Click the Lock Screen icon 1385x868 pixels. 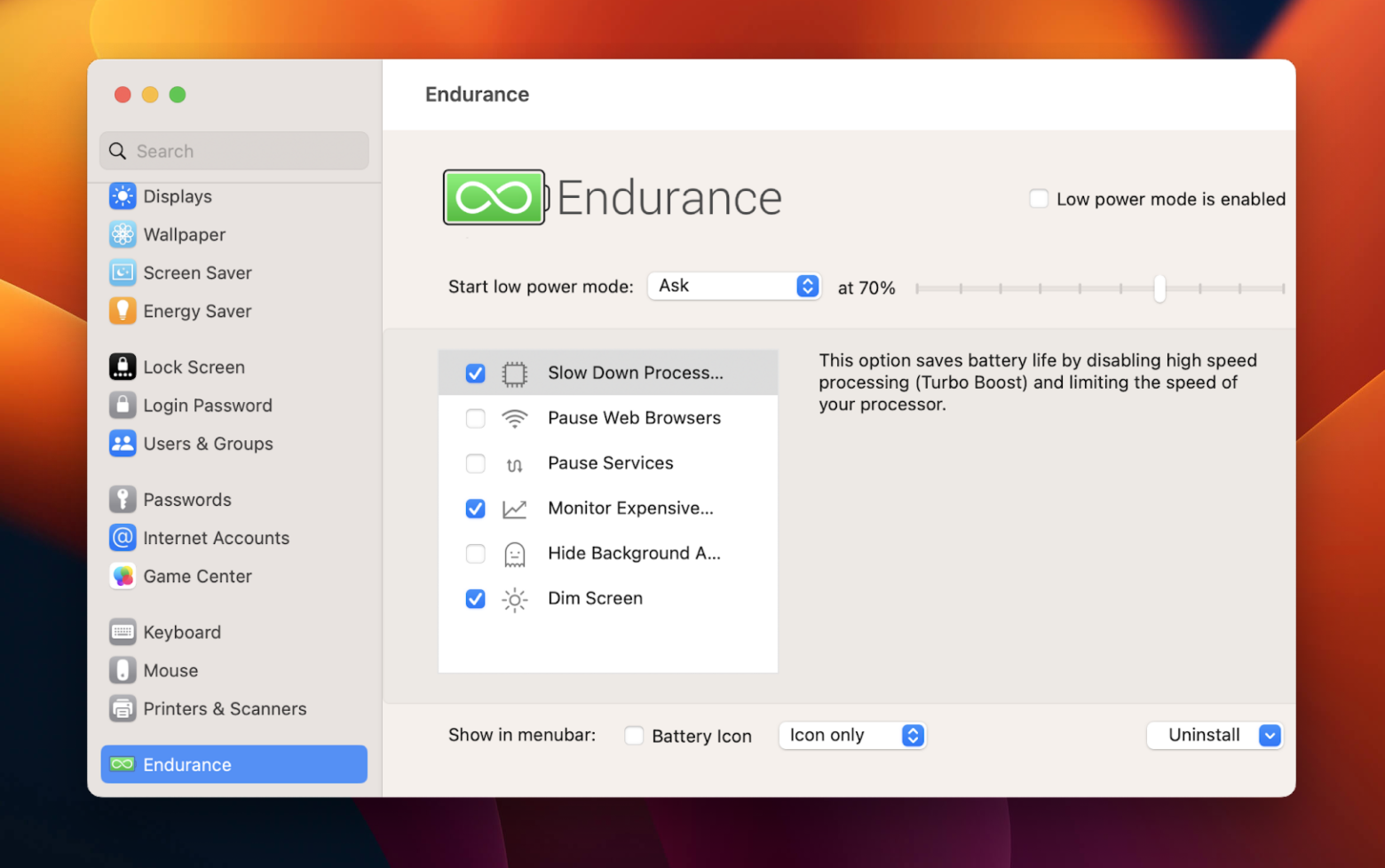(x=123, y=367)
